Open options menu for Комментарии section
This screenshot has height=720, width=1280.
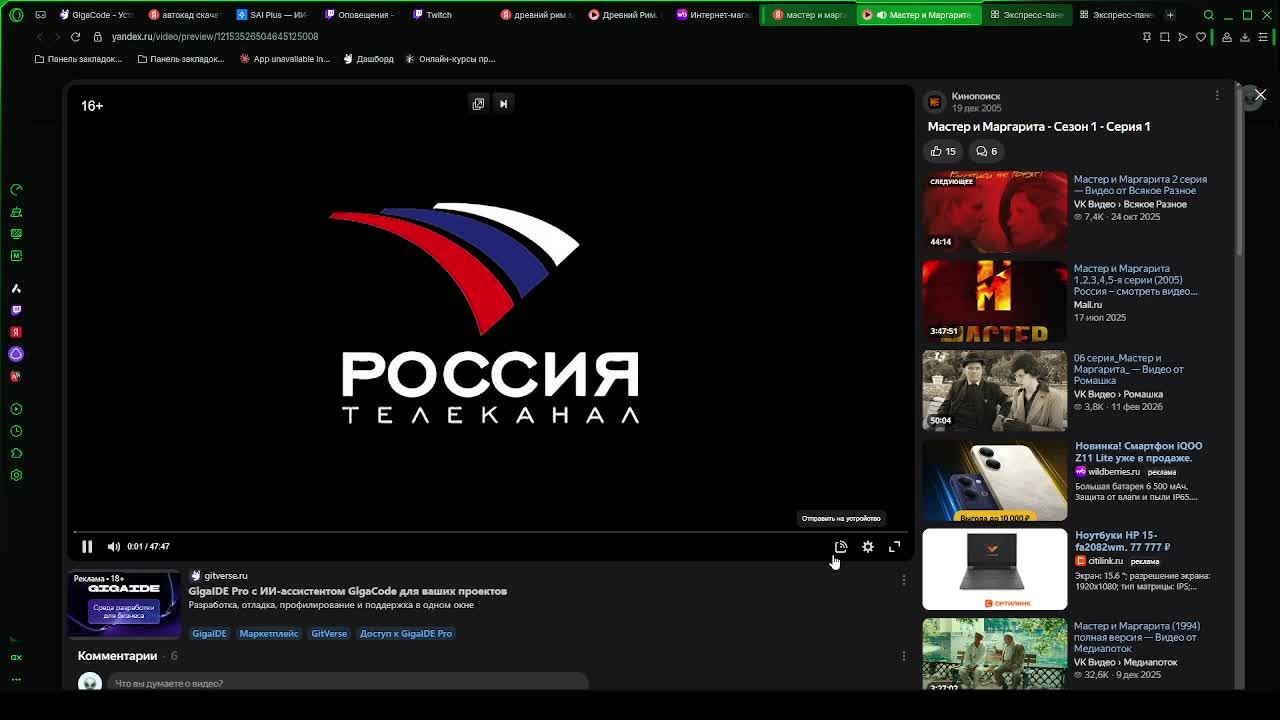904,656
